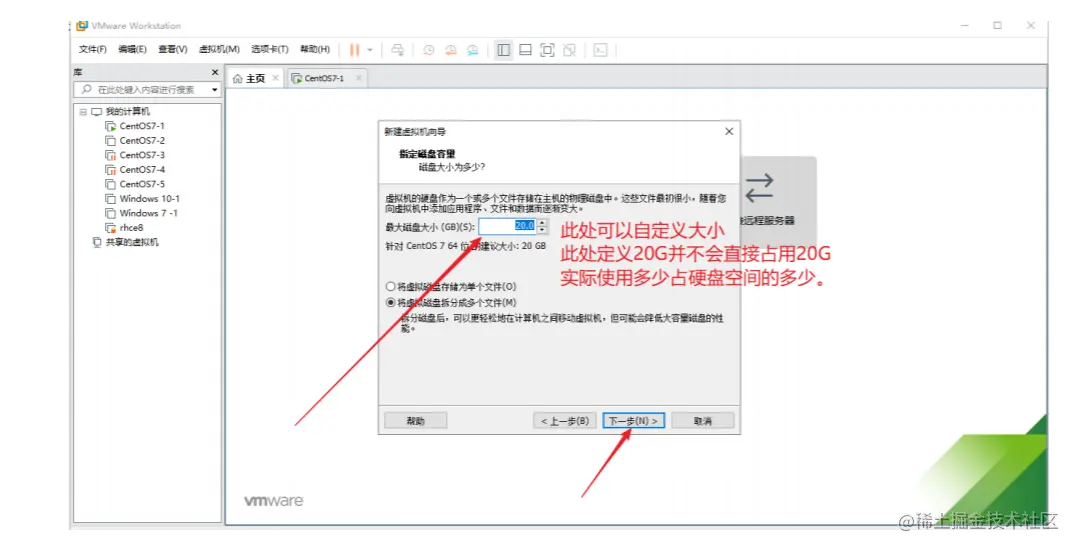The width and height of the screenshot is (1076, 549).
Task: Toggle the show library sidebar view icon
Action: tap(504, 50)
